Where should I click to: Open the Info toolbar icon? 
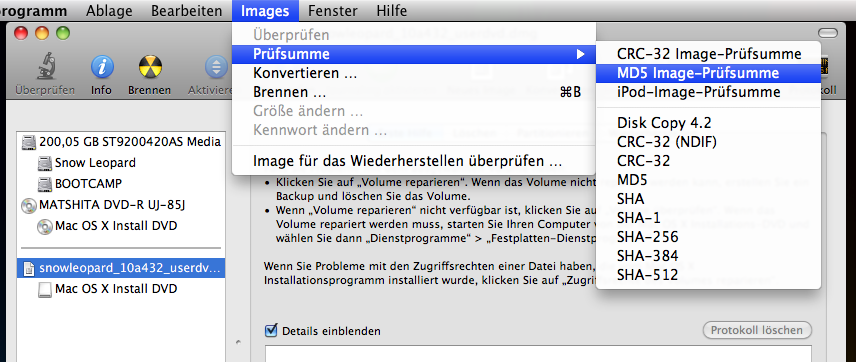(x=102, y=67)
